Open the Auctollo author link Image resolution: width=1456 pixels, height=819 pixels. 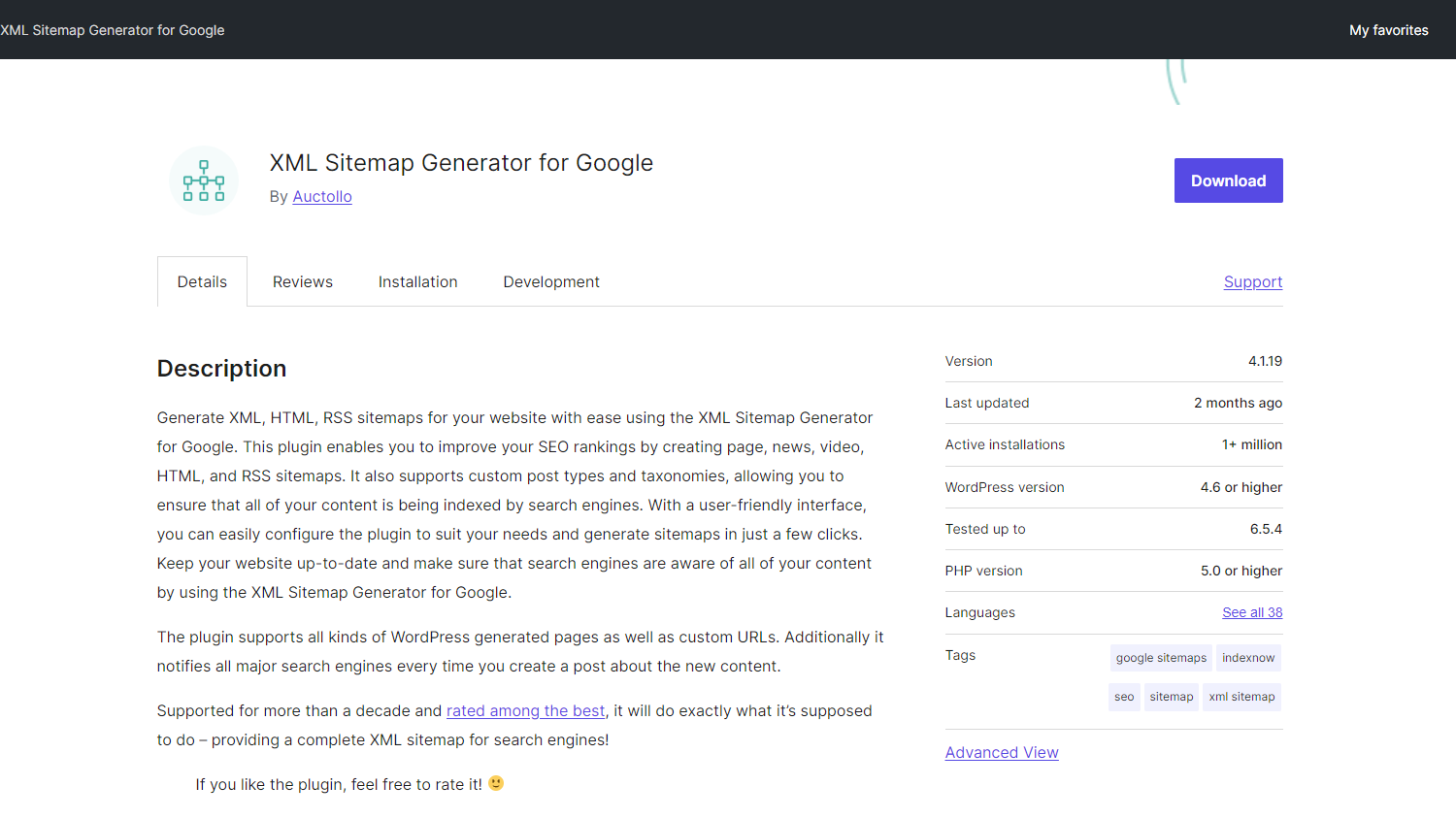pyautogui.click(x=322, y=196)
